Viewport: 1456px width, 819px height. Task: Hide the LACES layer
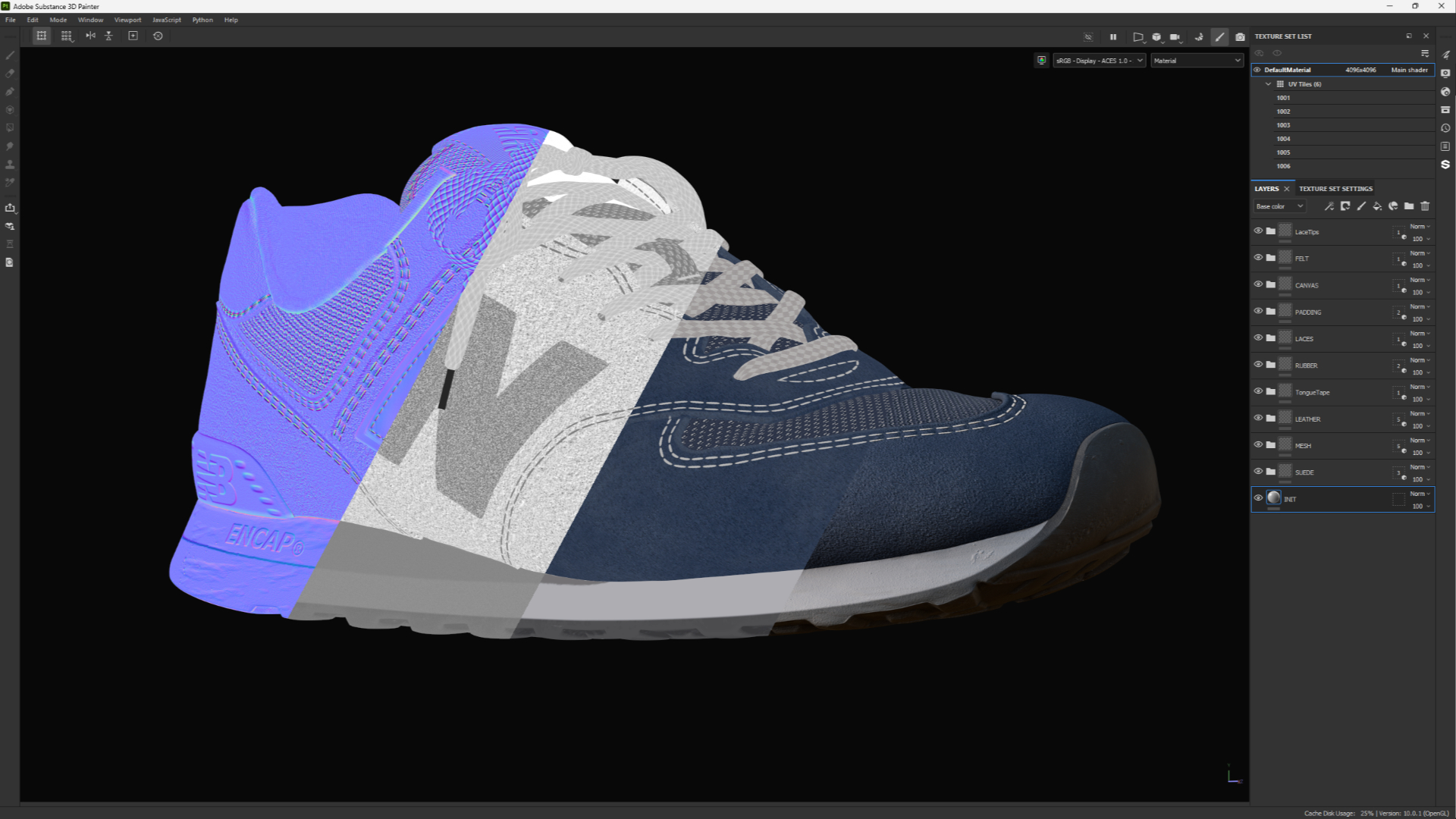tap(1258, 337)
